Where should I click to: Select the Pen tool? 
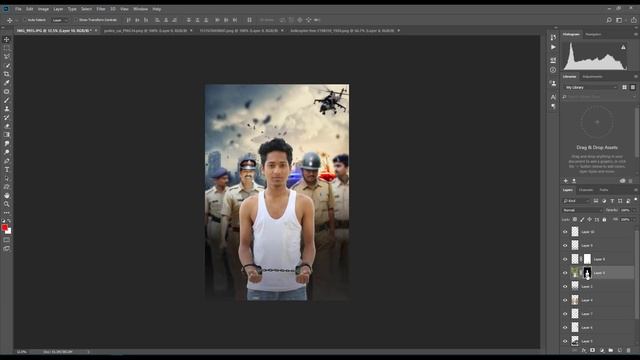(7, 161)
